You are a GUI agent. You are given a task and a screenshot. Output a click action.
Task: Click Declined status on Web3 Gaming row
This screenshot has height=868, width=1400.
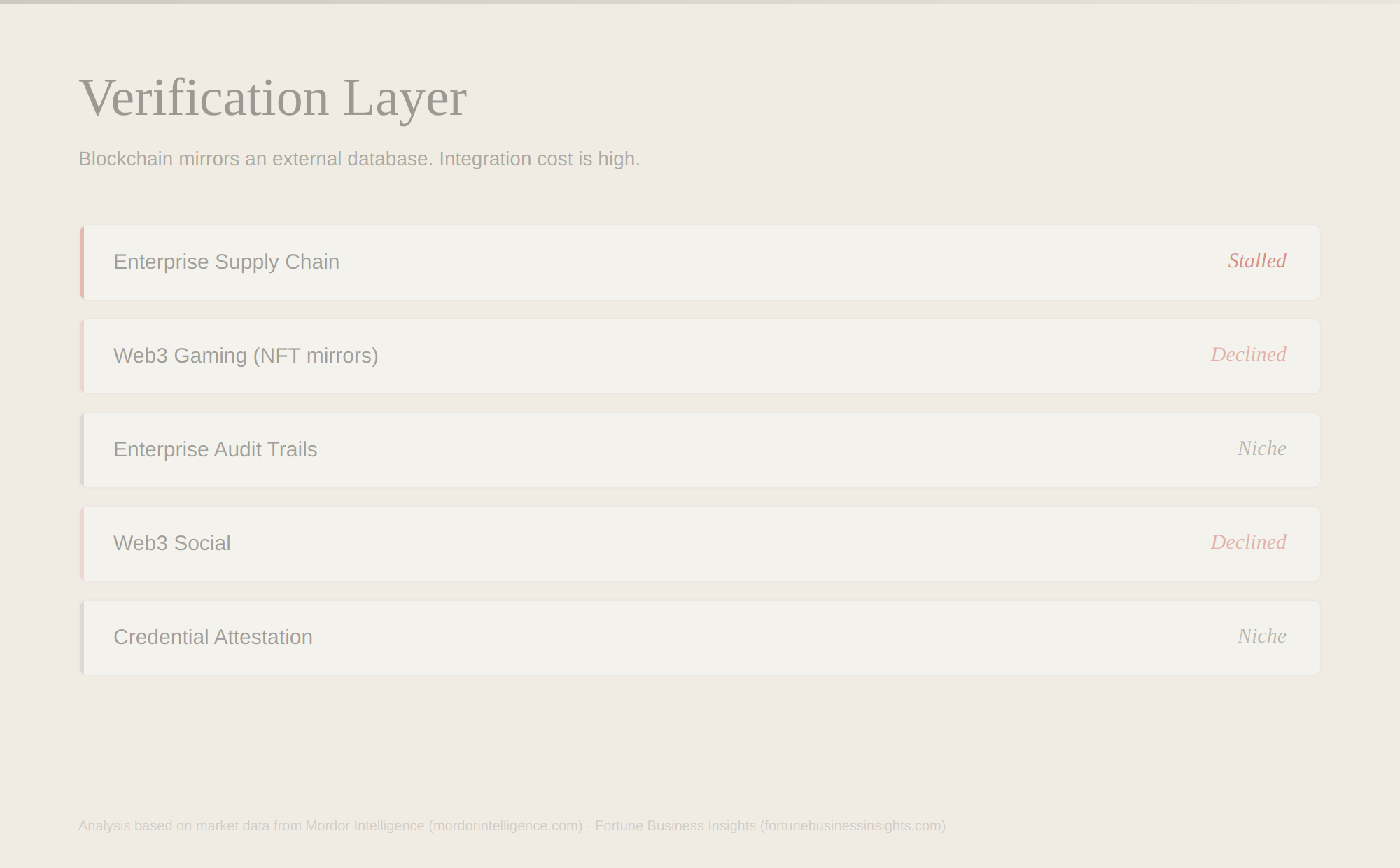coord(1248,355)
